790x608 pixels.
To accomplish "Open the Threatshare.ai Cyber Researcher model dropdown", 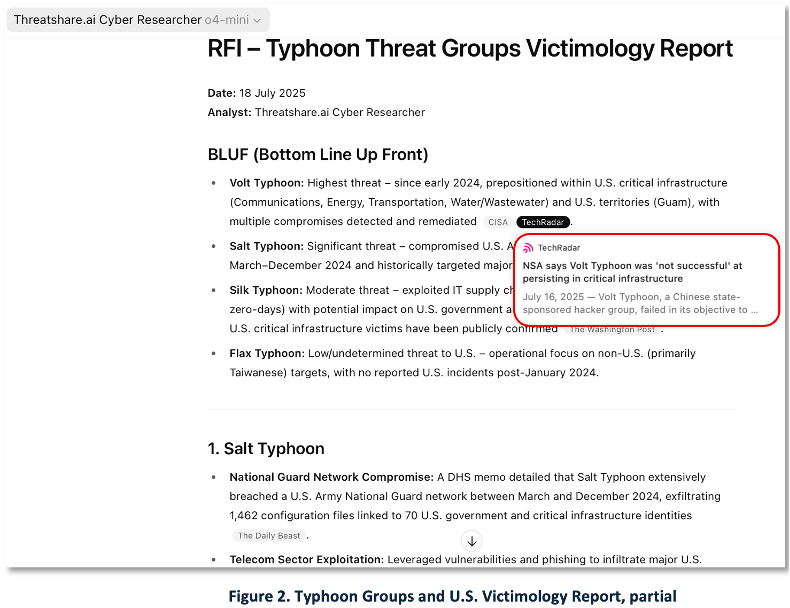I will 138,20.
